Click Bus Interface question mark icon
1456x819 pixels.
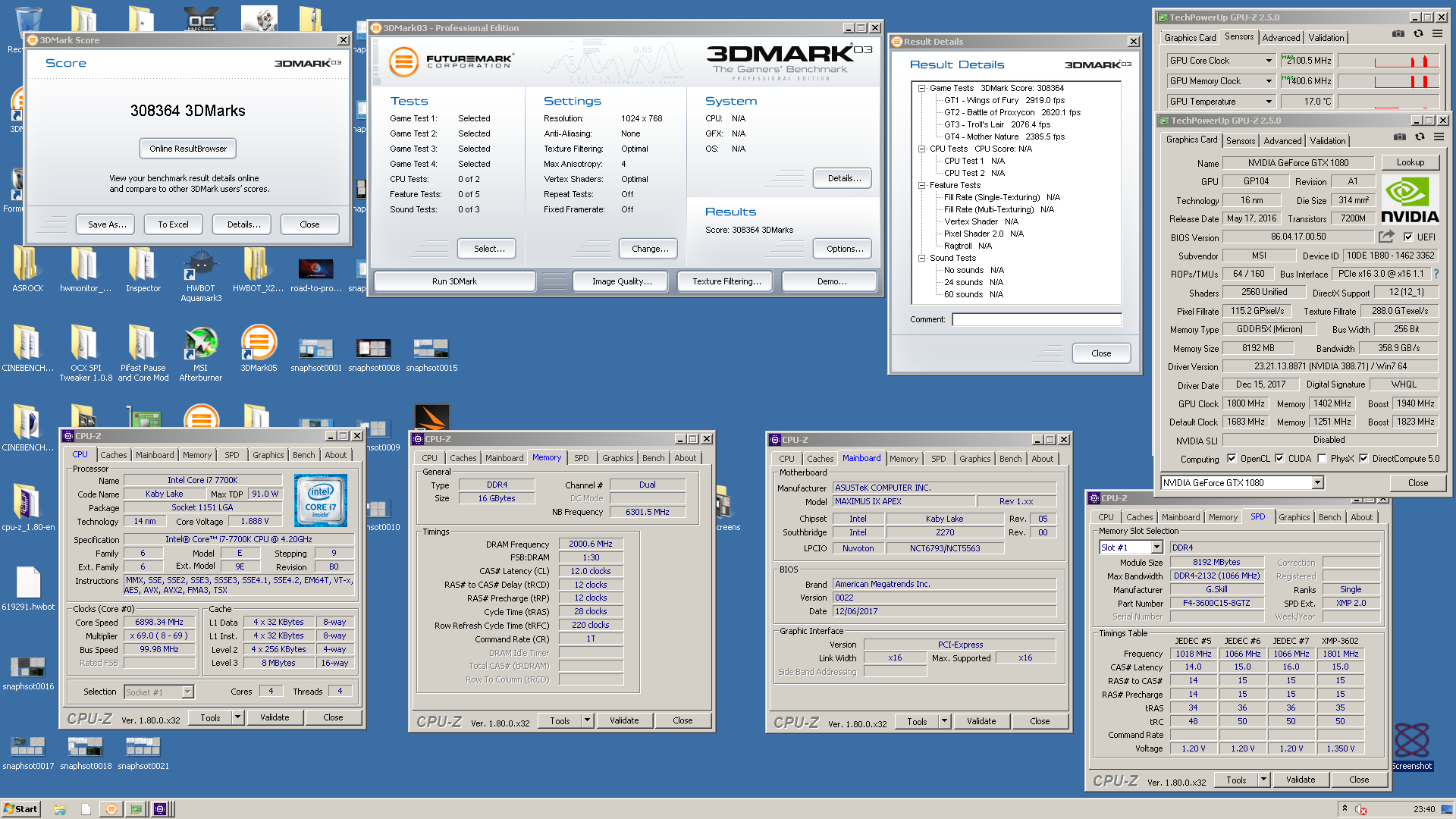click(x=1436, y=274)
